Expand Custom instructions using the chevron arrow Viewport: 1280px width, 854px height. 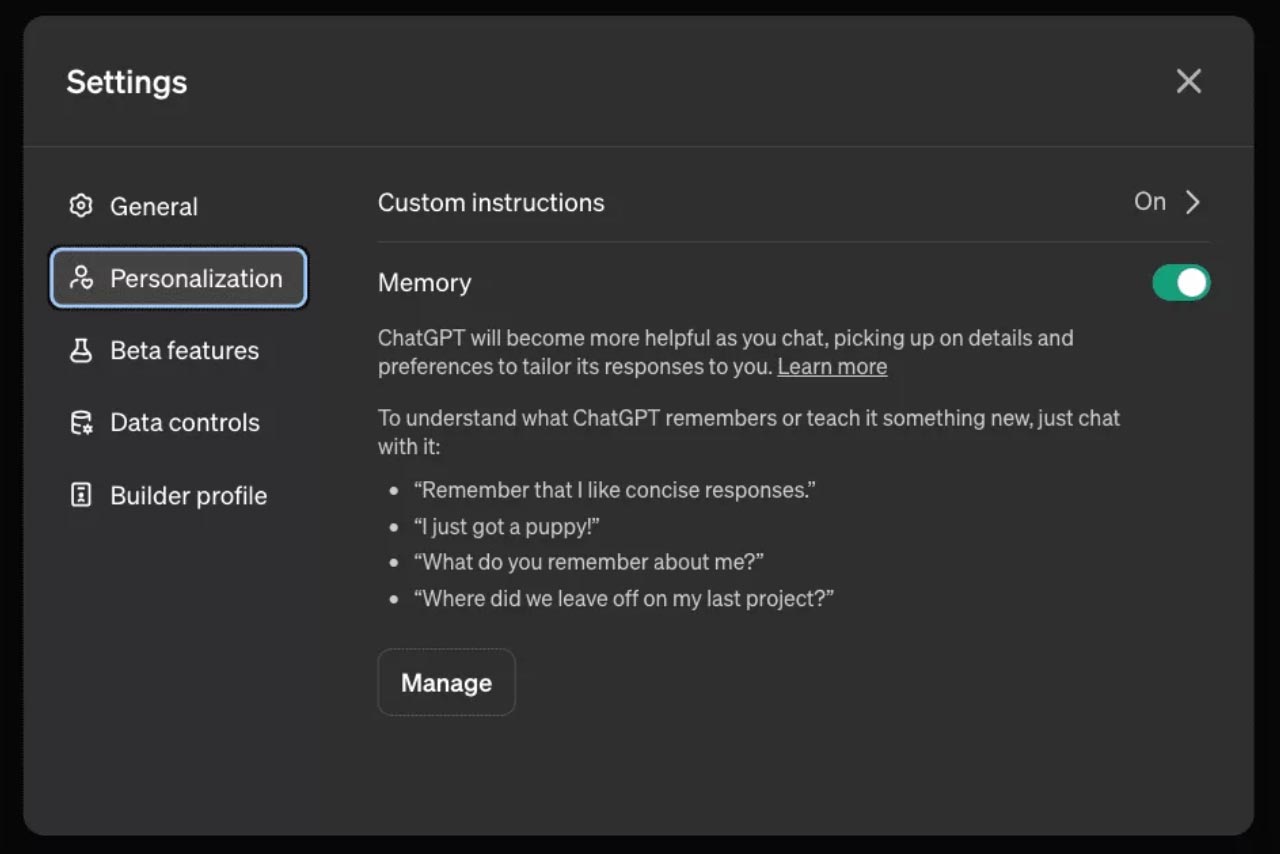1192,203
